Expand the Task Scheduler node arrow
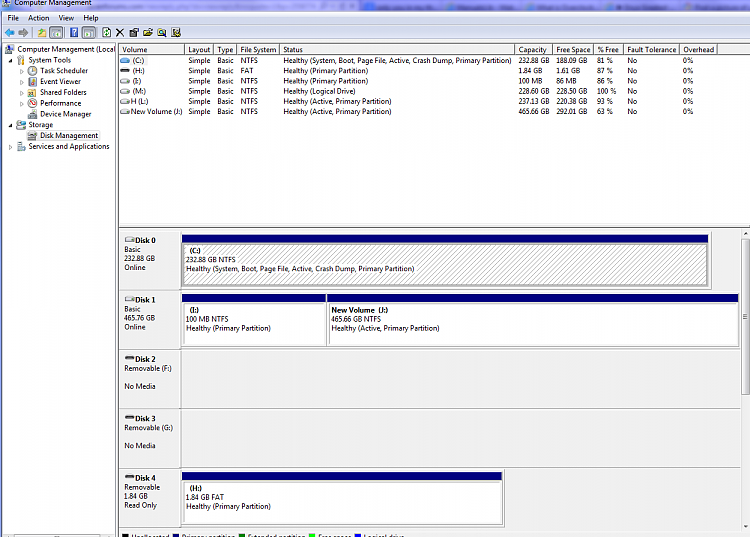Image resolution: width=750 pixels, height=537 pixels. (22, 71)
